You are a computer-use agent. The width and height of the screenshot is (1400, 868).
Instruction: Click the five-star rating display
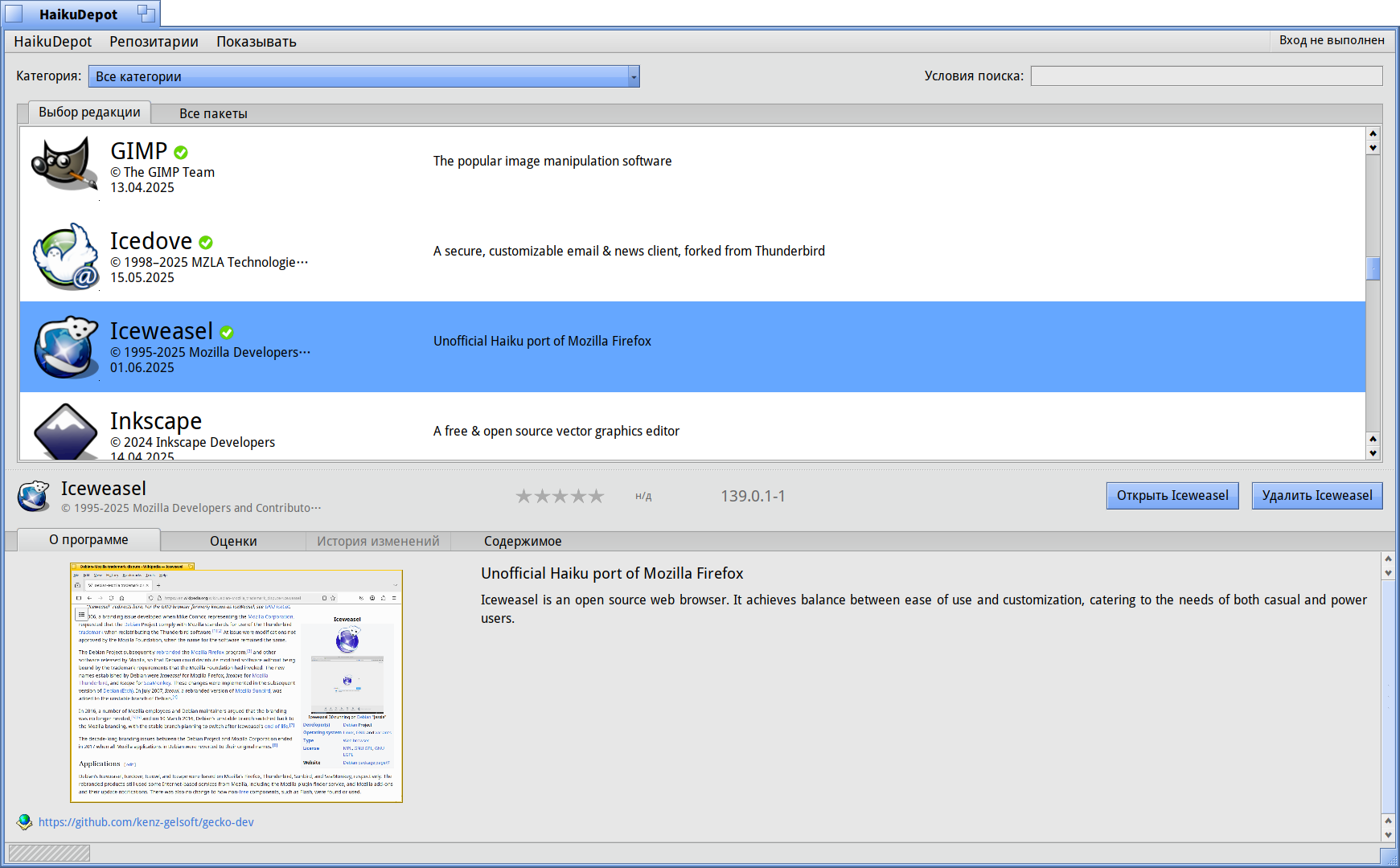click(x=560, y=497)
